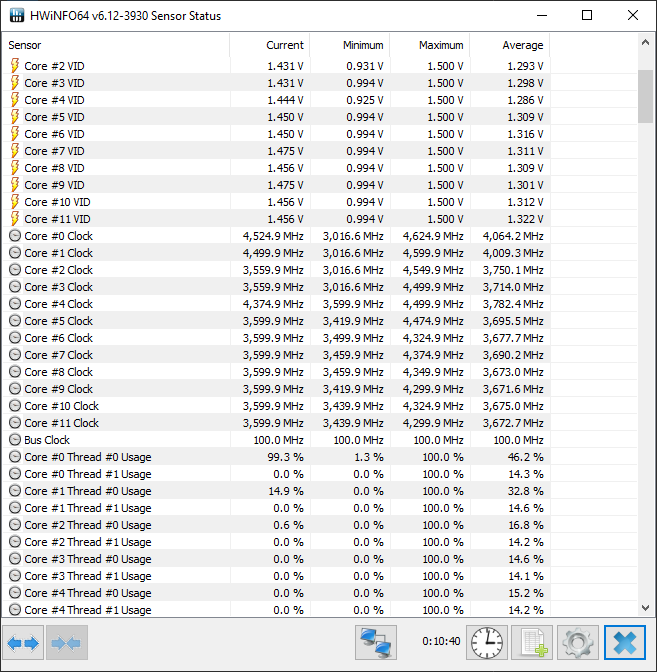This screenshot has width=657, height=672.
Task: Click current usage value 99.3 %
Action: 285,457
